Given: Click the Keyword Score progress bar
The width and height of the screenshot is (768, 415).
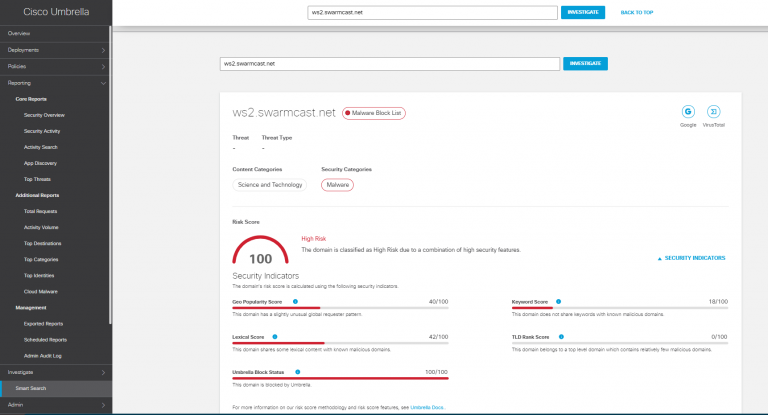Looking at the screenshot, I should point(620,308).
